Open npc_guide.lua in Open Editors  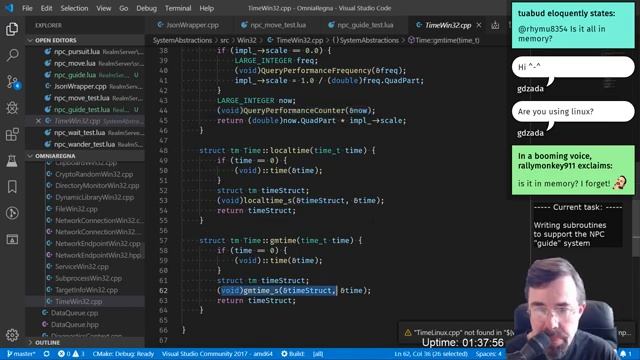pos(85,75)
